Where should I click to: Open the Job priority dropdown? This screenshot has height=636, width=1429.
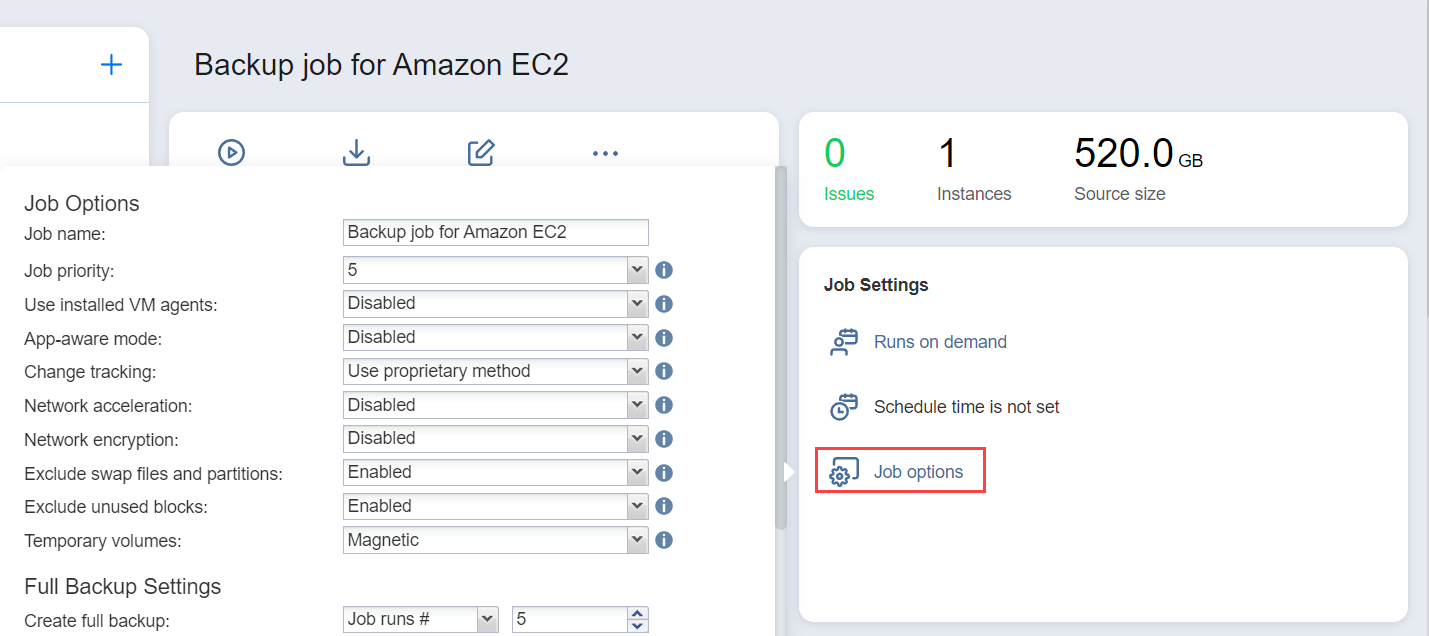[x=637, y=270]
